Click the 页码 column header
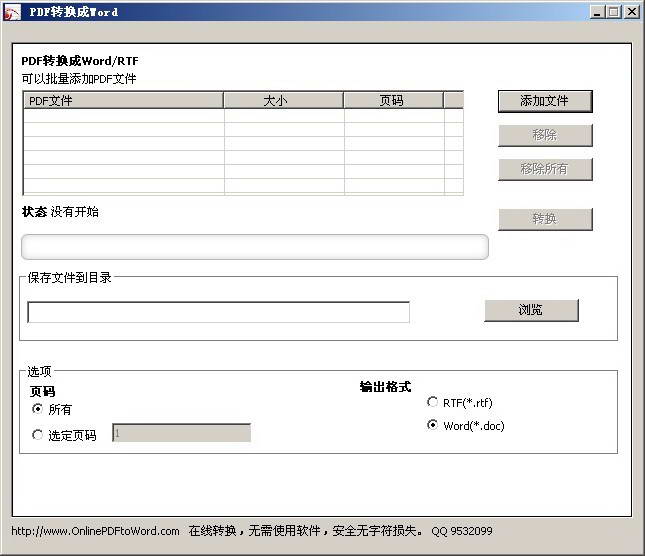Image resolution: width=645 pixels, height=556 pixels. point(394,100)
